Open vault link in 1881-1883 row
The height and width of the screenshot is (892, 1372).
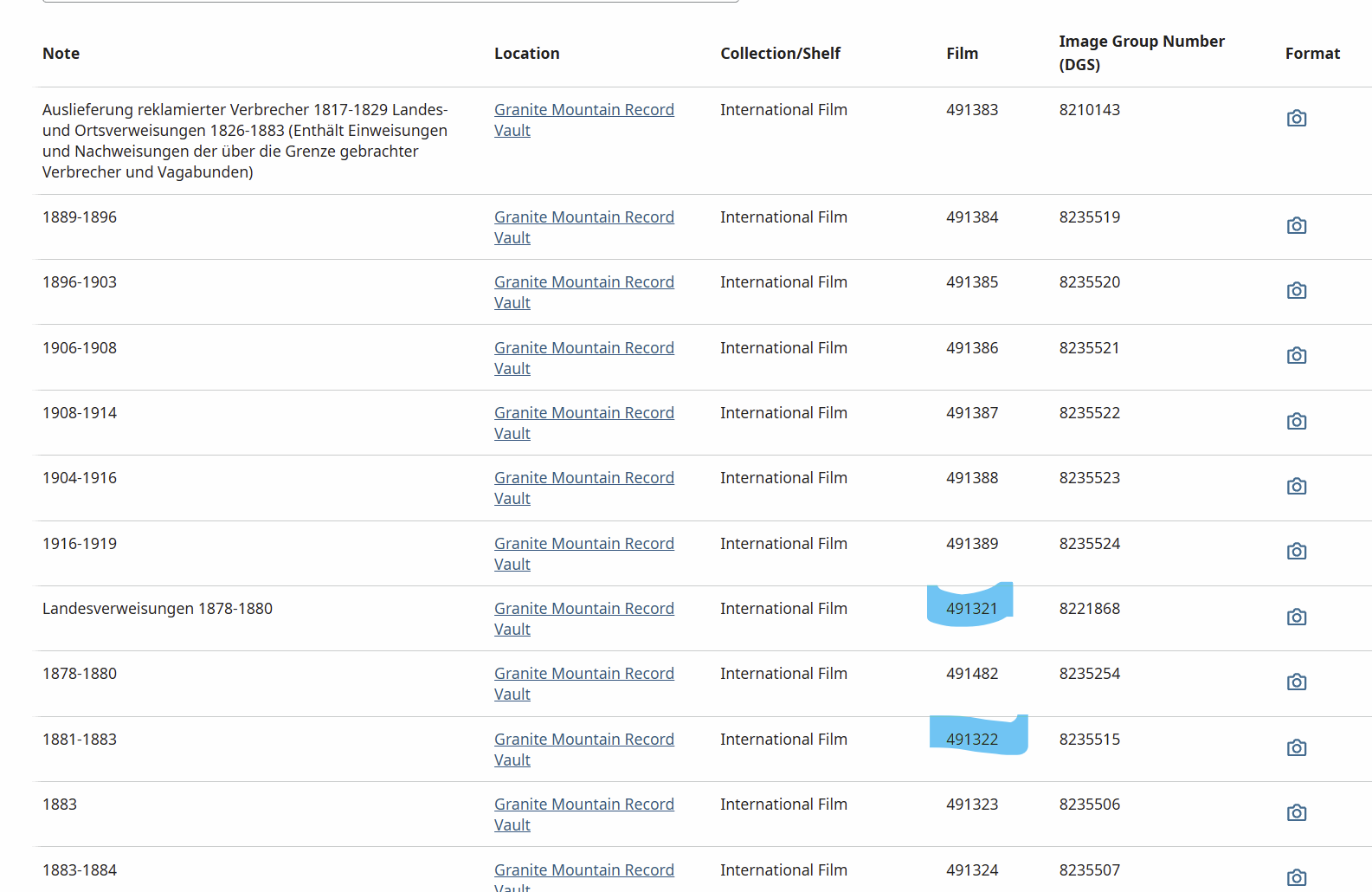(583, 750)
